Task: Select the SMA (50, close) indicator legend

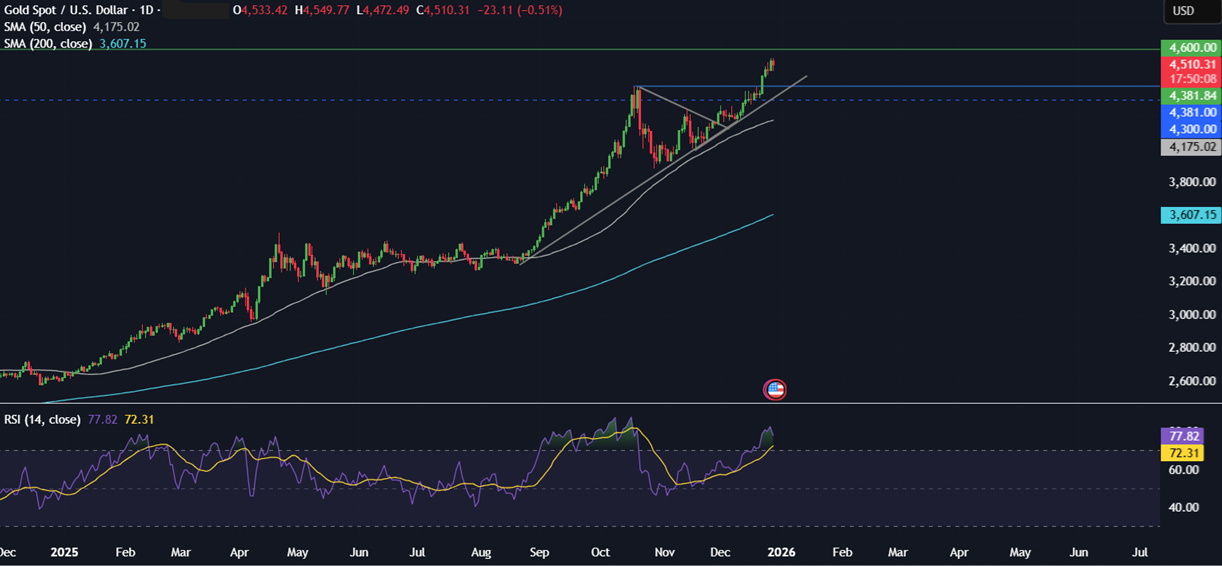Action: 46,27
